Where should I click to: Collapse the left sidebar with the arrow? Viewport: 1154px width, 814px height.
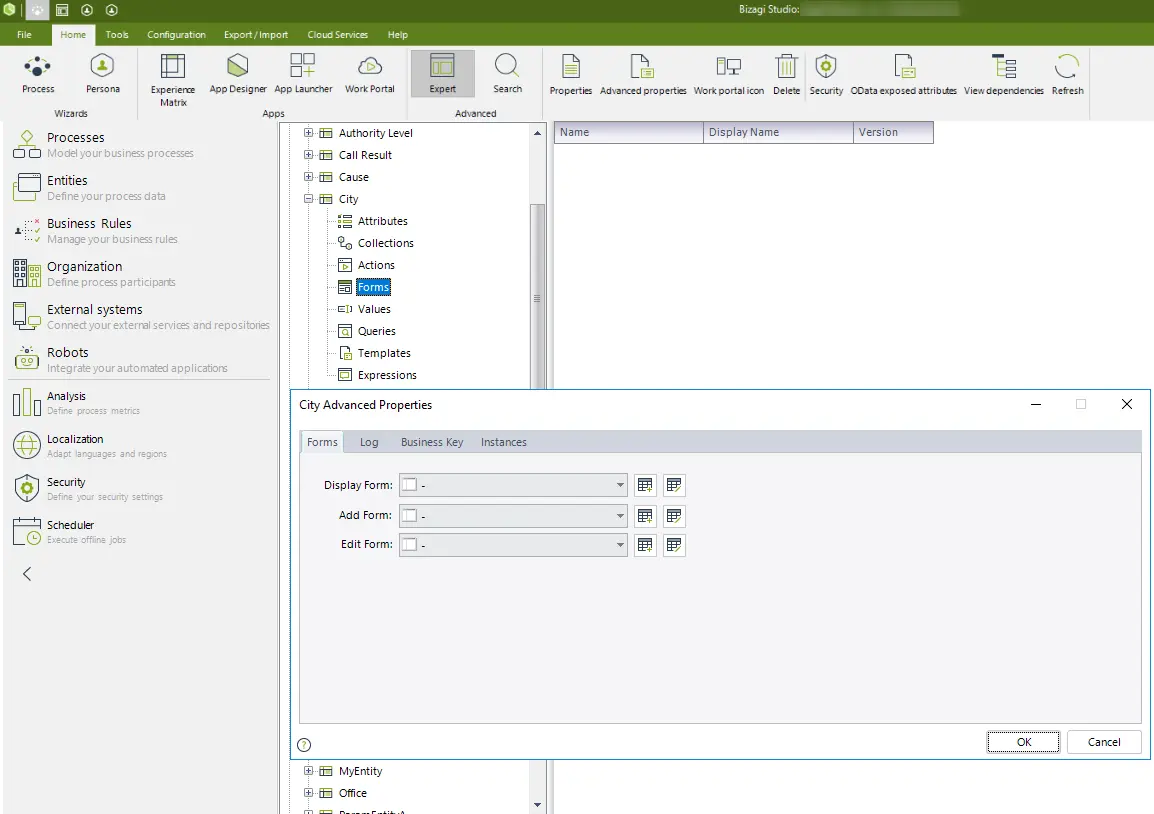pos(27,574)
